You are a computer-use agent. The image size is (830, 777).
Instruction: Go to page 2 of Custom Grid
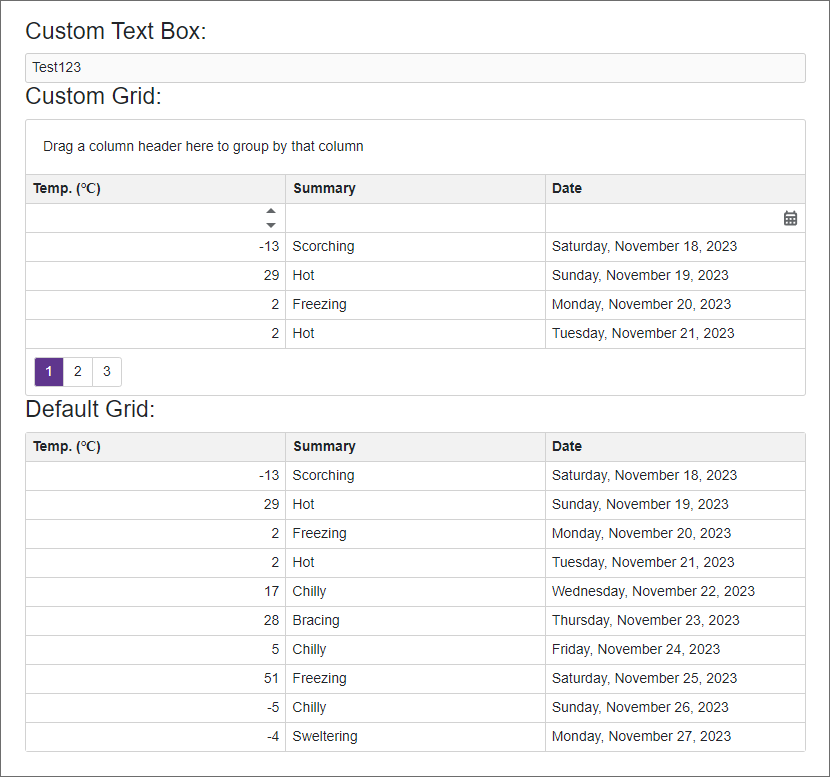[78, 372]
